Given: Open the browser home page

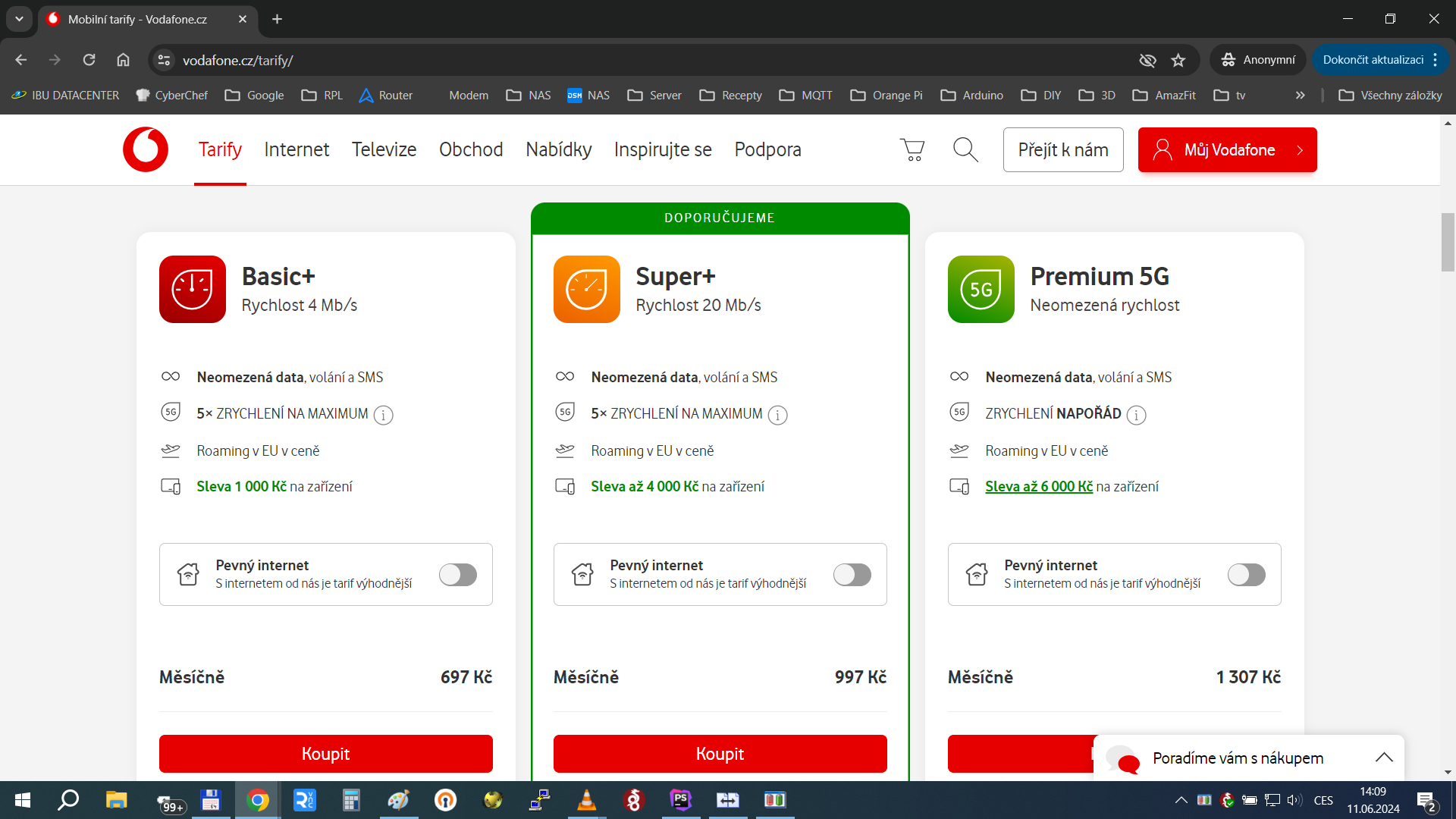Looking at the screenshot, I should [x=123, y=60].
